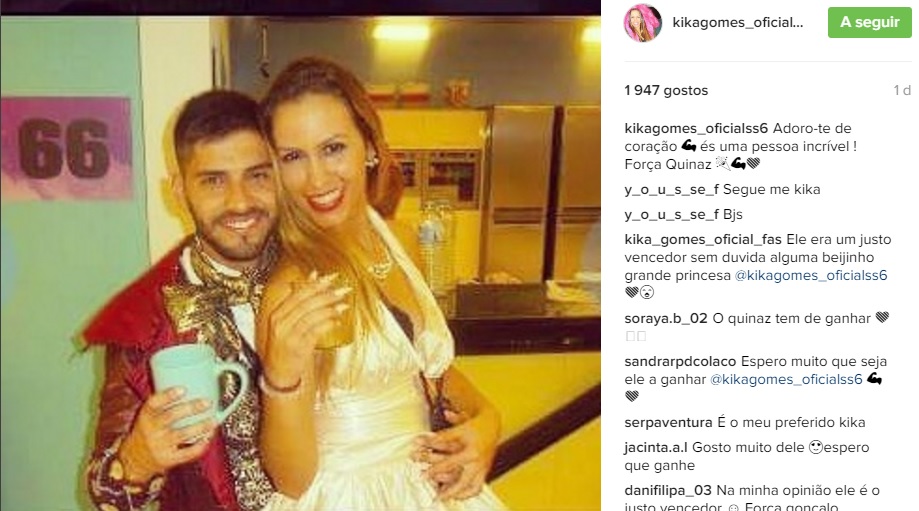Open danifilipa_03 commenter profile
The image size is (919, 511).
668,490
